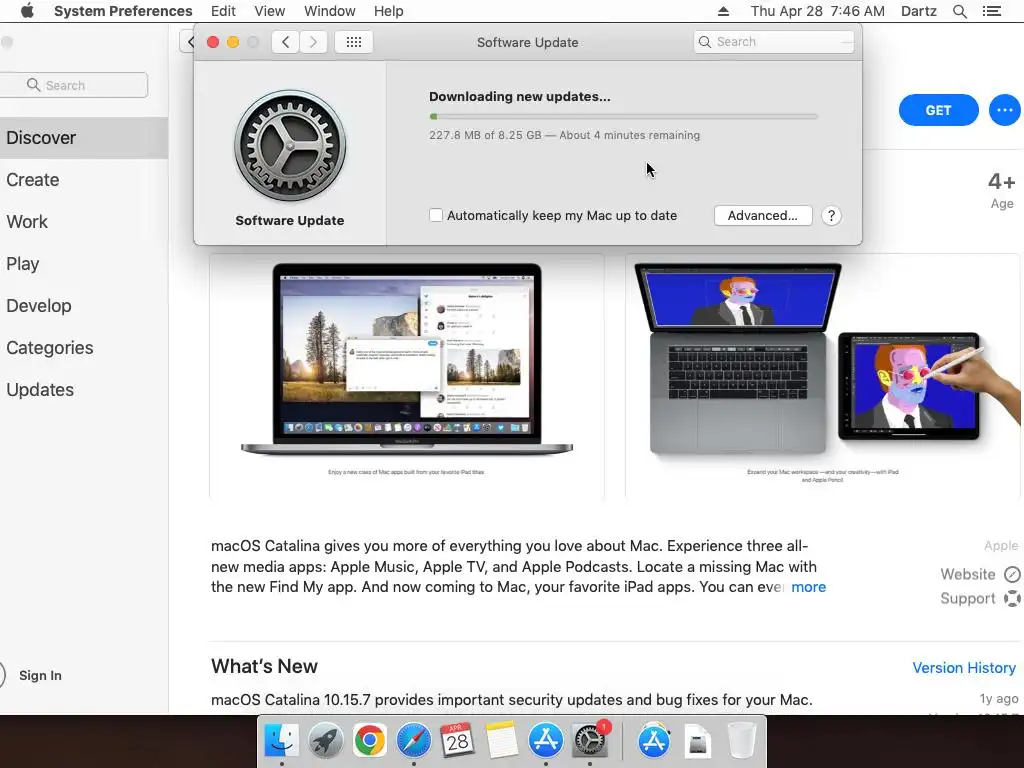
Task: Click the clock showing Thu Apr 28 7:46 AM
Action: 818,11
